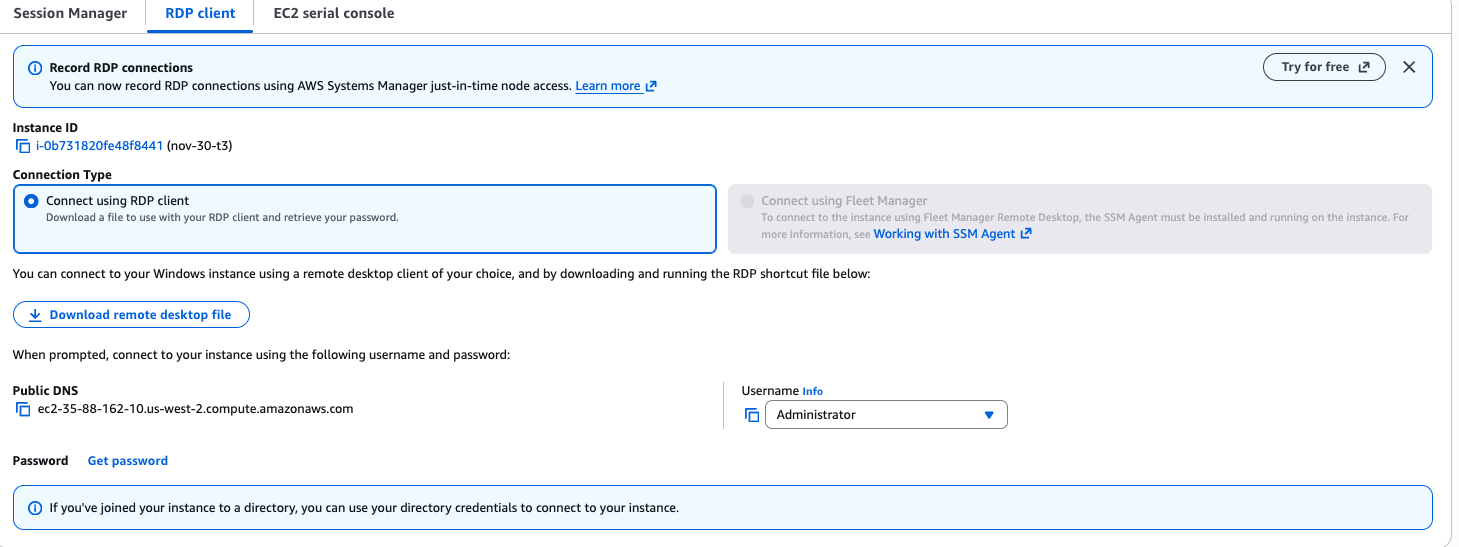Select Connect using Fleet Manager radio
Screen dimensions: 1459x547
click(x=747, y=201)
